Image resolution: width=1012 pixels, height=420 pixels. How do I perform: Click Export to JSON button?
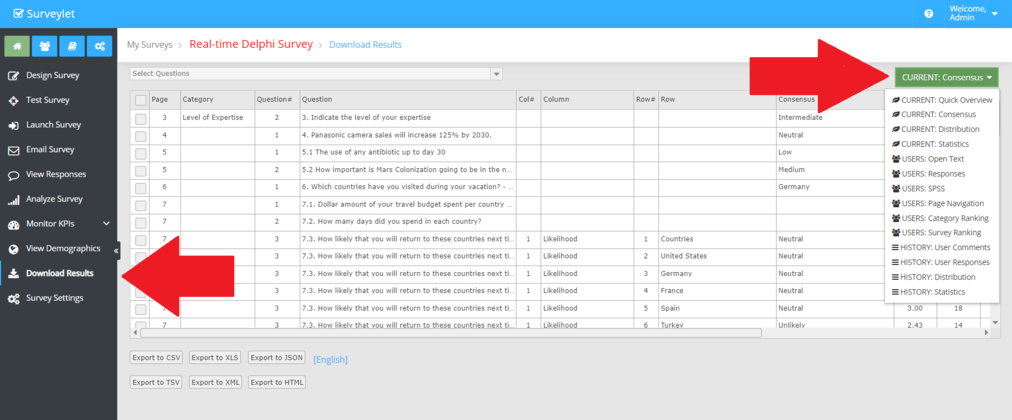[276, 358]
